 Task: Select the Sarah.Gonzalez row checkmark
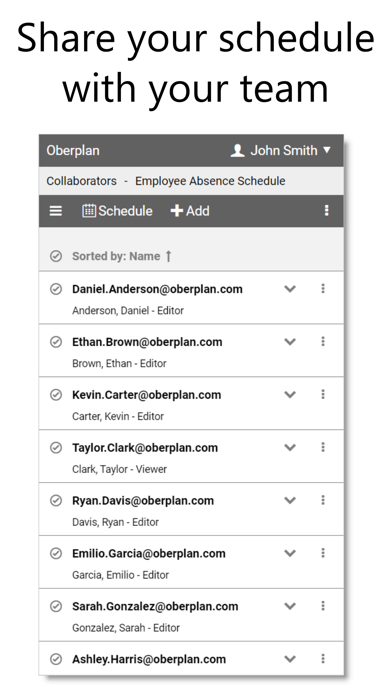coord(56,606)
